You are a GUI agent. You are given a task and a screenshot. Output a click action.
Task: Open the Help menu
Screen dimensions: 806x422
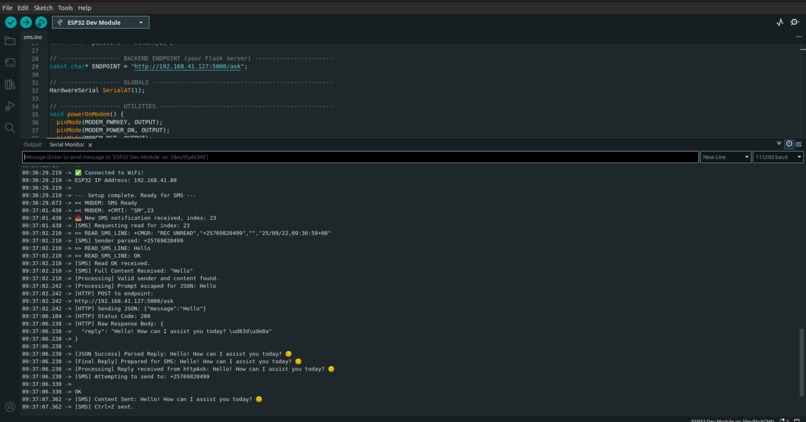point(84,8)
